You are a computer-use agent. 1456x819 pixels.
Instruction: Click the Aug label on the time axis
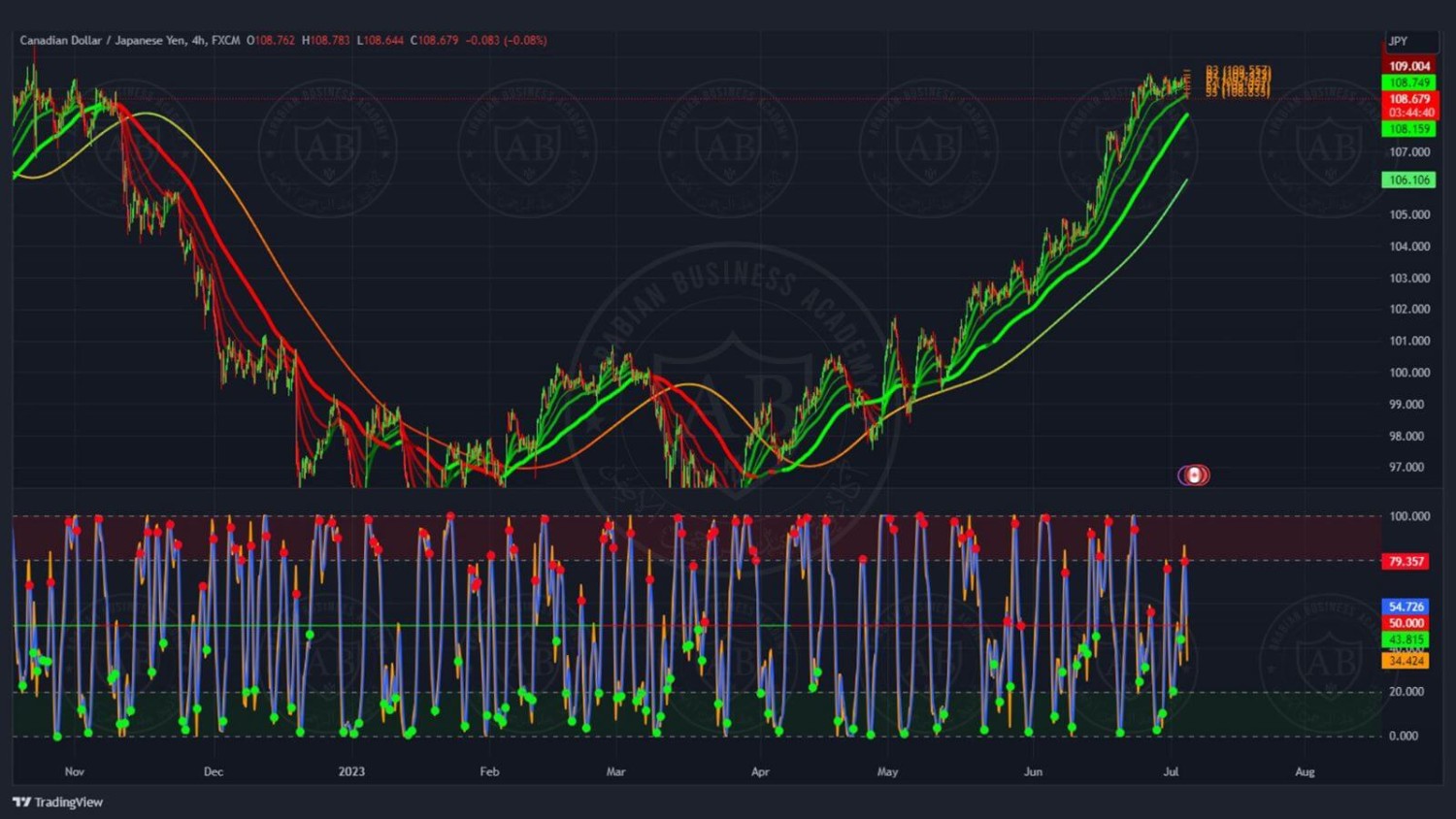[x=1305, y=771]
